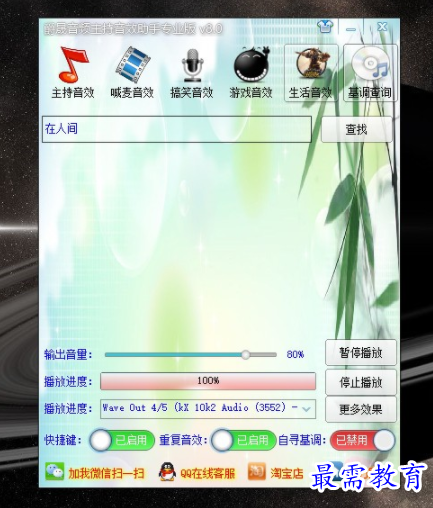The width and height of the screenshot is (433, 508).
Task: Toggle the 重复音效 enabled switch
Action: 243,440
